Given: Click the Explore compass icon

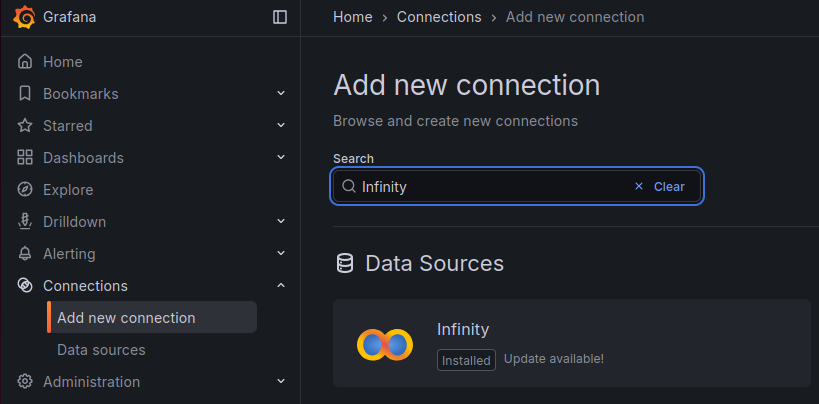Looking at the screenshot, I should pos(25,190).
